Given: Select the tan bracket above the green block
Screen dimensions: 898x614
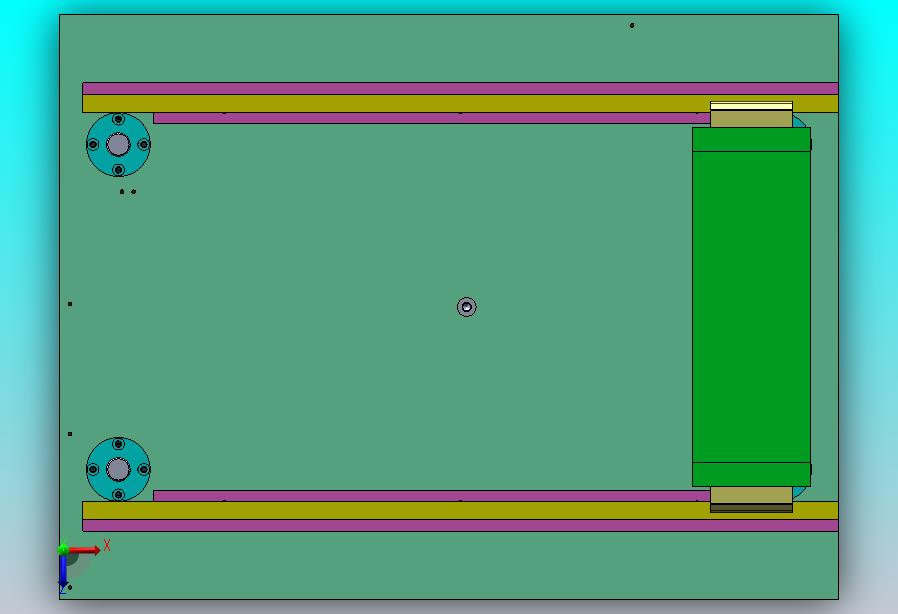Looking at the screenshot, I should coord(751,119).
